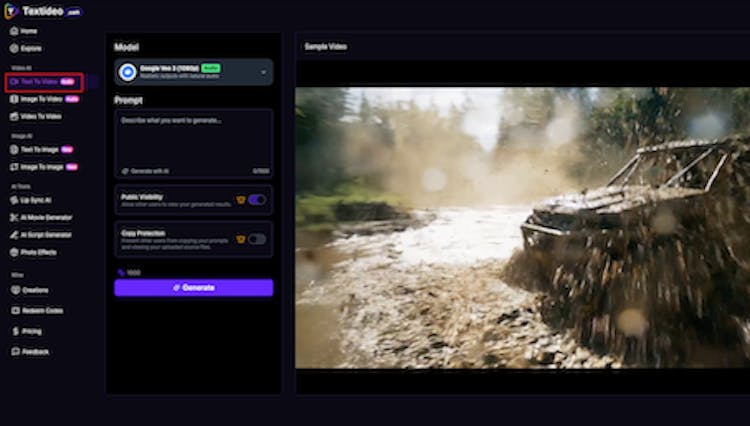The height and width of the screenshot is (426, 750).
Task: Switch to Image To Video
Action: pos(41,99)
